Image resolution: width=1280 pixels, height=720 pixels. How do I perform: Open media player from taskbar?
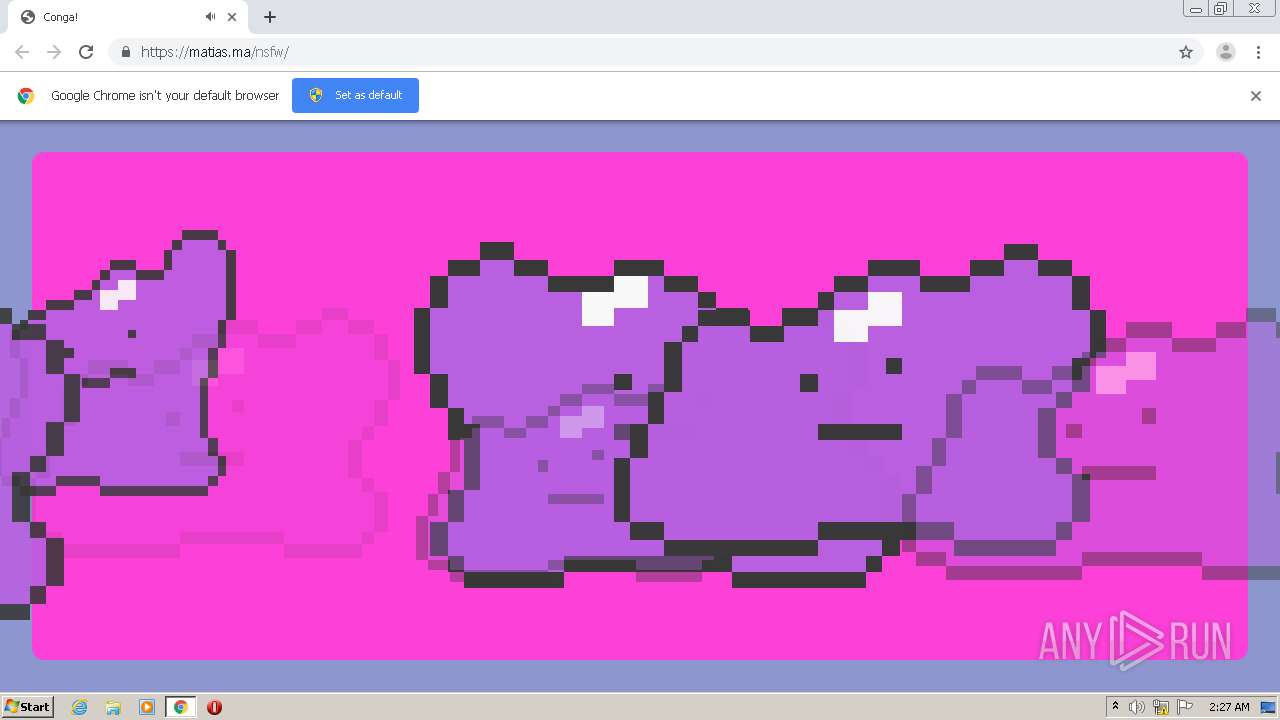[147, 707]
